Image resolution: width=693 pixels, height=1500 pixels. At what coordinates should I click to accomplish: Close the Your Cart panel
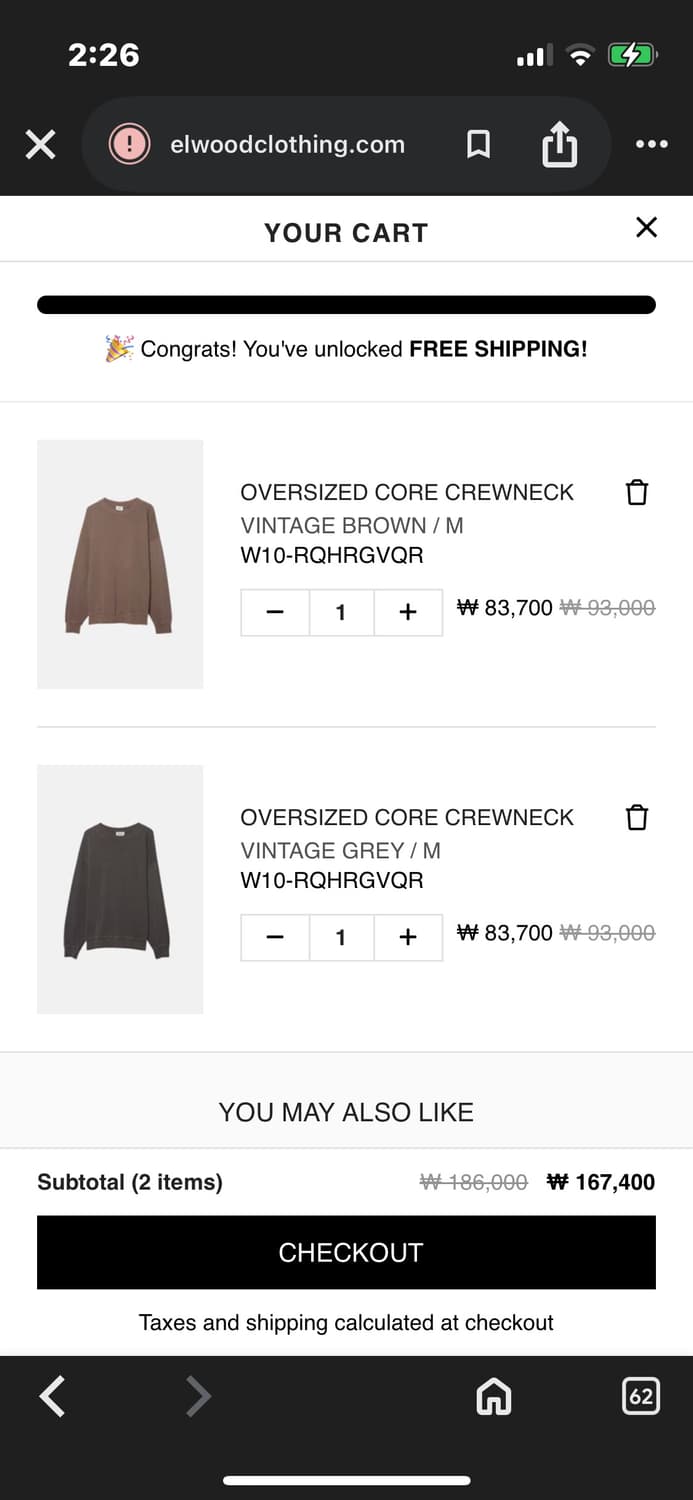(x=646, y=228)
